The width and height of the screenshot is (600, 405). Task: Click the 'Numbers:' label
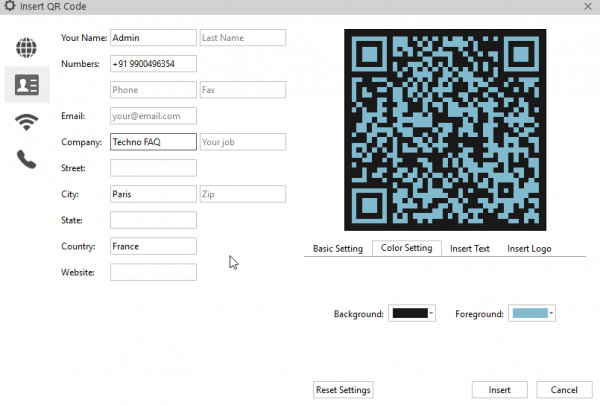(x=80, y=64)
